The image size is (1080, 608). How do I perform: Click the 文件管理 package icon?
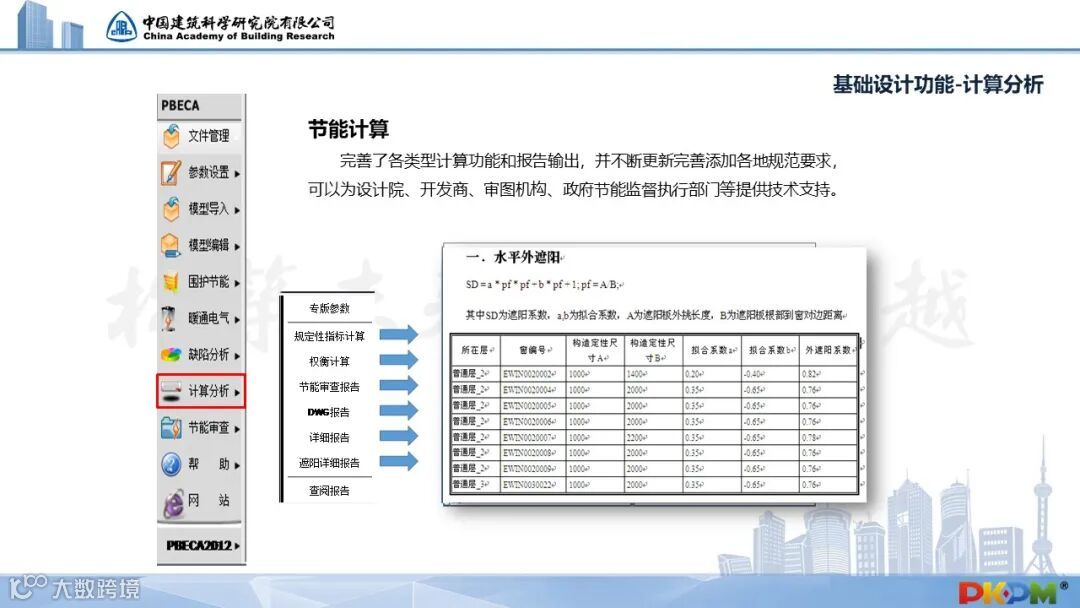coord(172,136)
